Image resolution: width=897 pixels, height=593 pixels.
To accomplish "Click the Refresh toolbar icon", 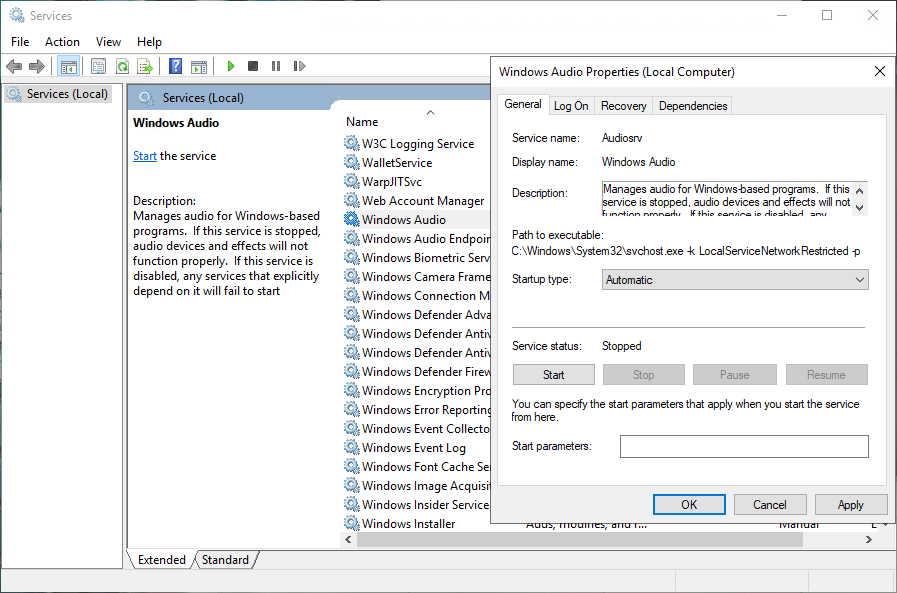I will [122, 66].
